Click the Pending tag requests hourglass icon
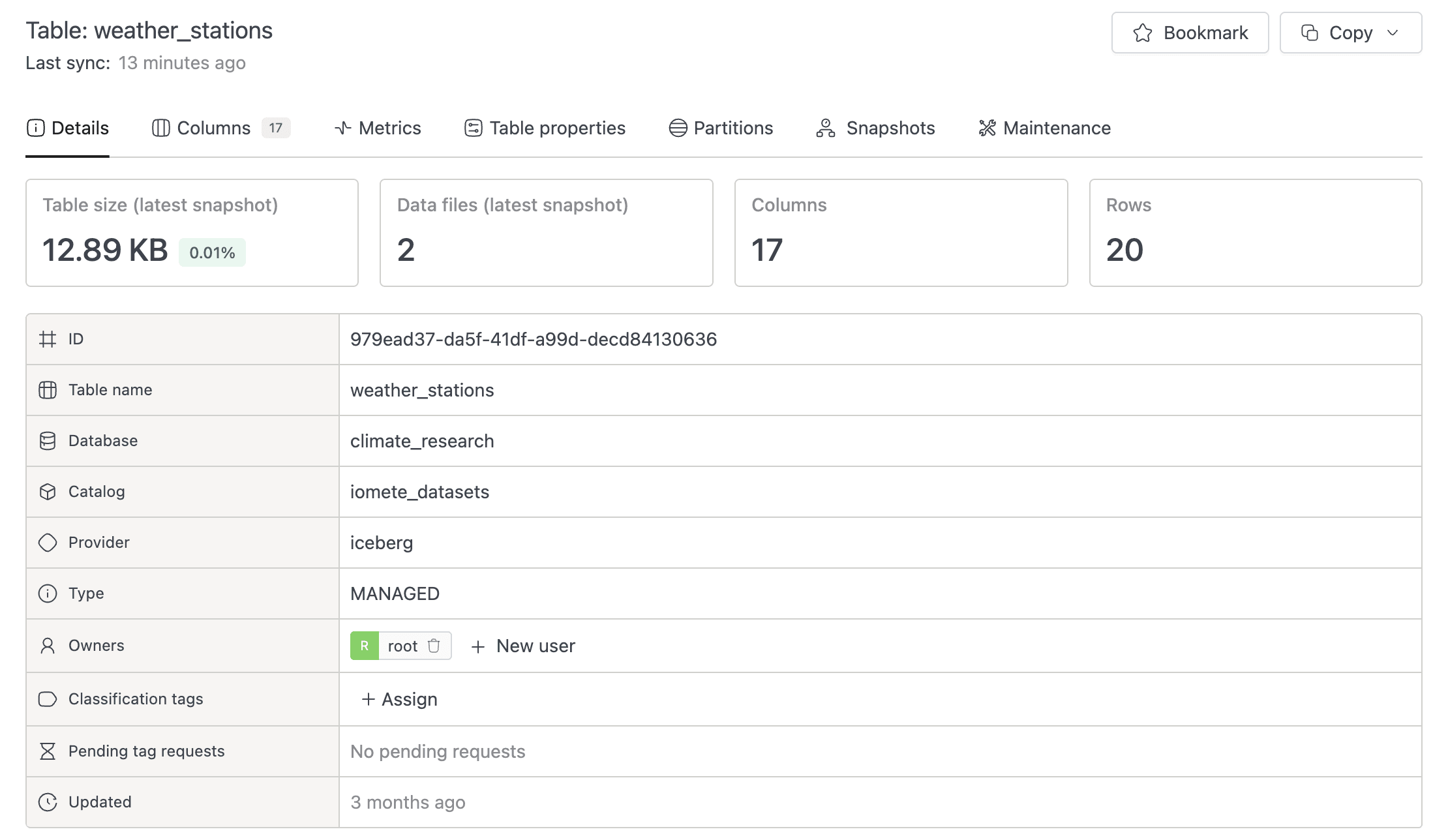This screenshot has height=840, width=1448. (48, 751)
